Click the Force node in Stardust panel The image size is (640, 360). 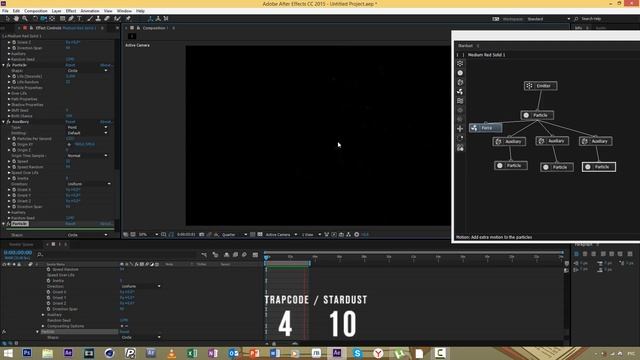[485, 128]
